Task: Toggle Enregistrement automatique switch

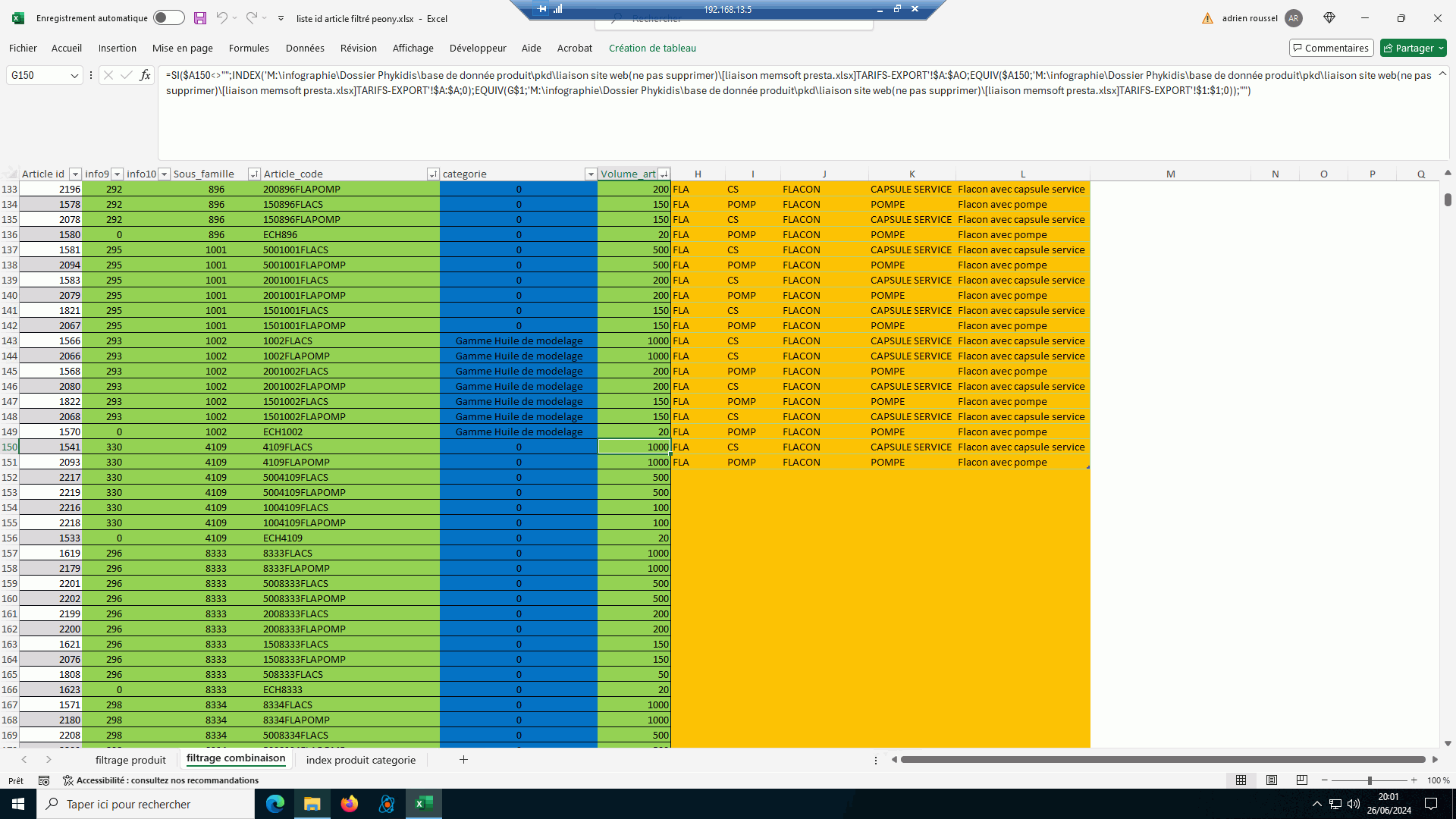Action: (x=168, y=18)
